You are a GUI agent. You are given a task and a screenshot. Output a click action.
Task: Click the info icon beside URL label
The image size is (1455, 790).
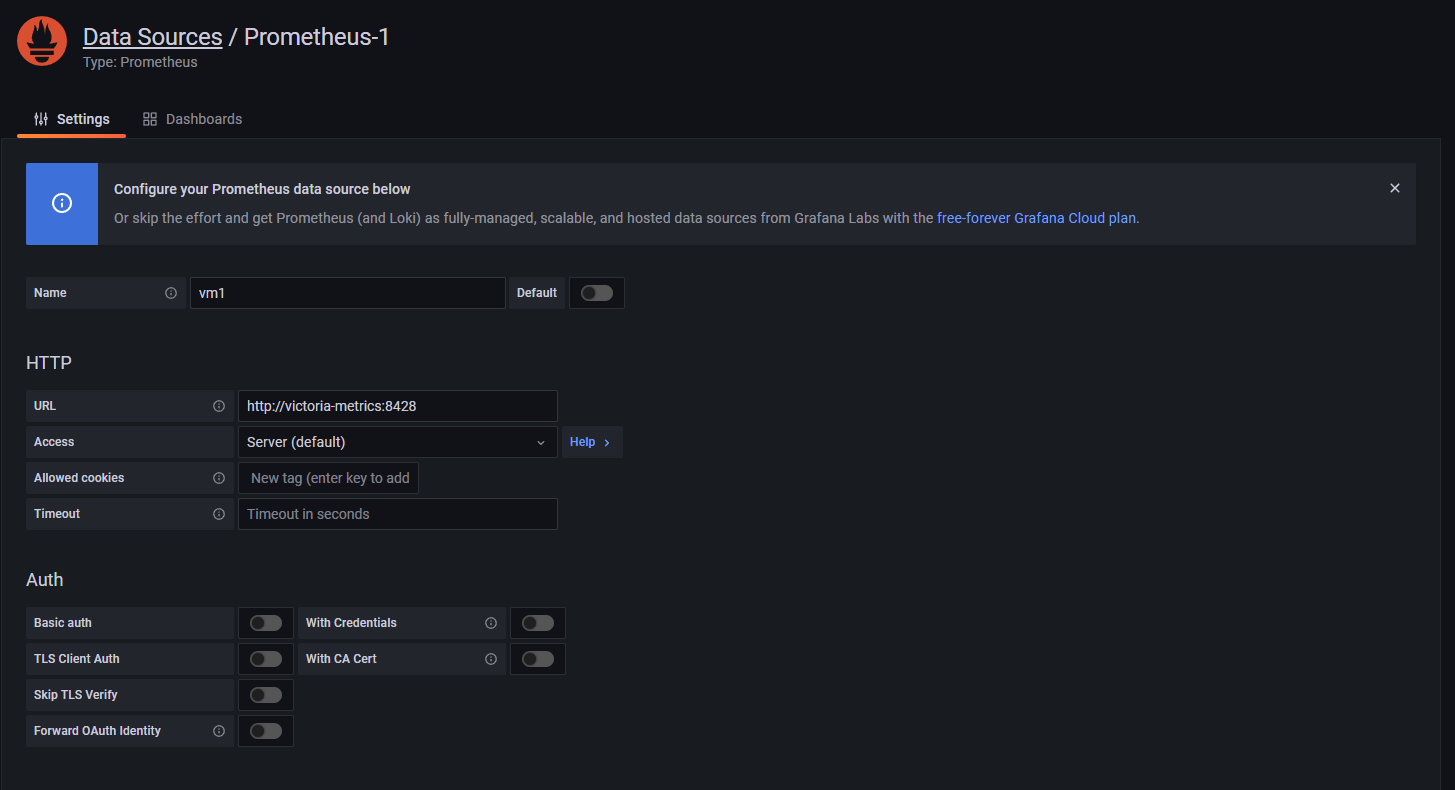tap(219, 406)
